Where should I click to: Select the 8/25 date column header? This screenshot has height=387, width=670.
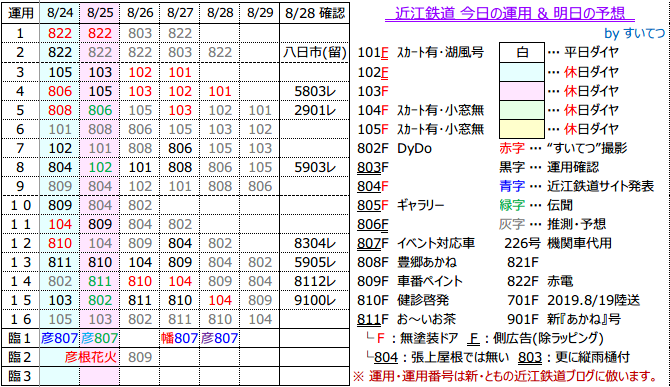[x=100, y=13]
